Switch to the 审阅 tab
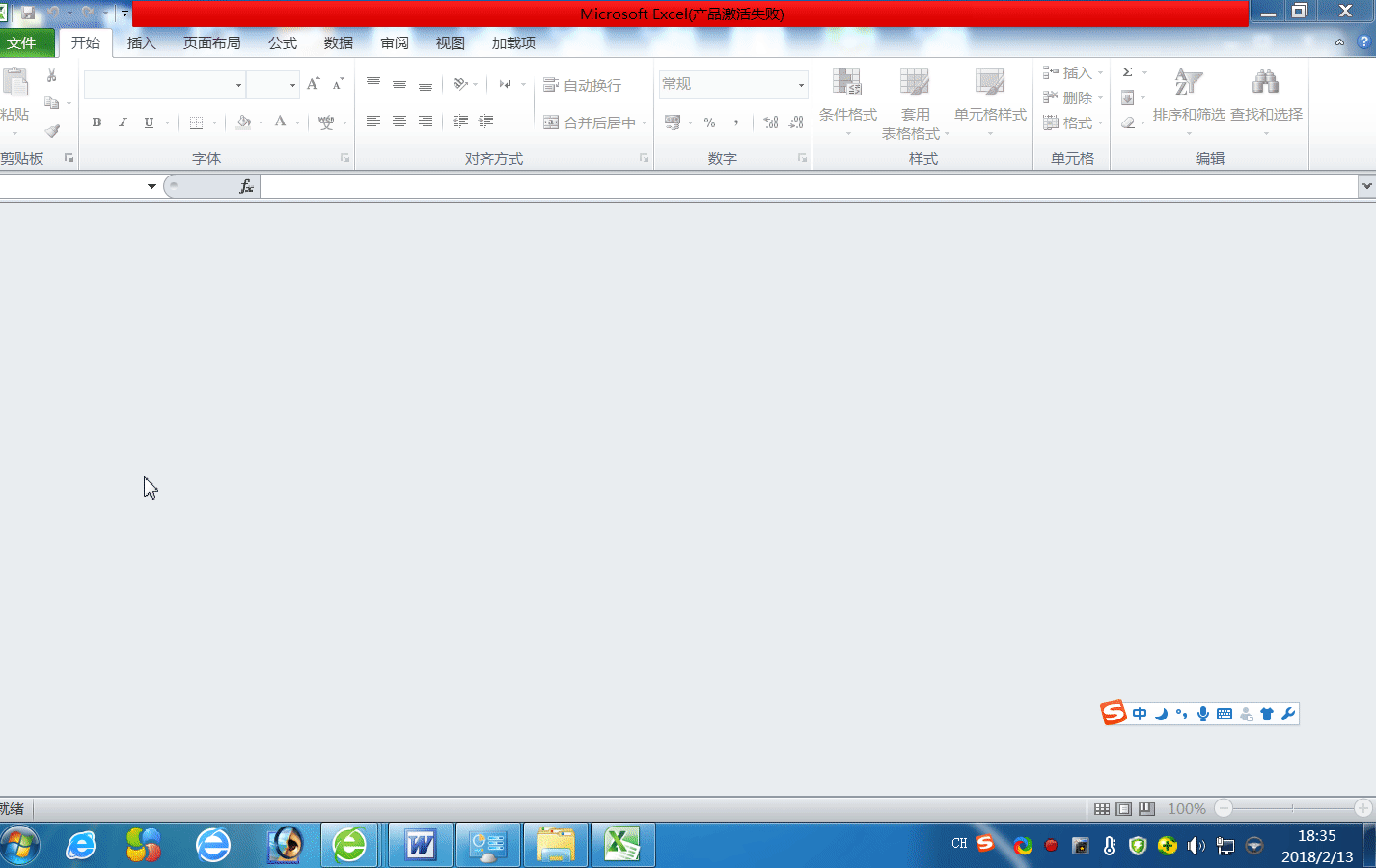Image resolution: width=1376 pixels, height=868 pixels. [x=395, y=42]
